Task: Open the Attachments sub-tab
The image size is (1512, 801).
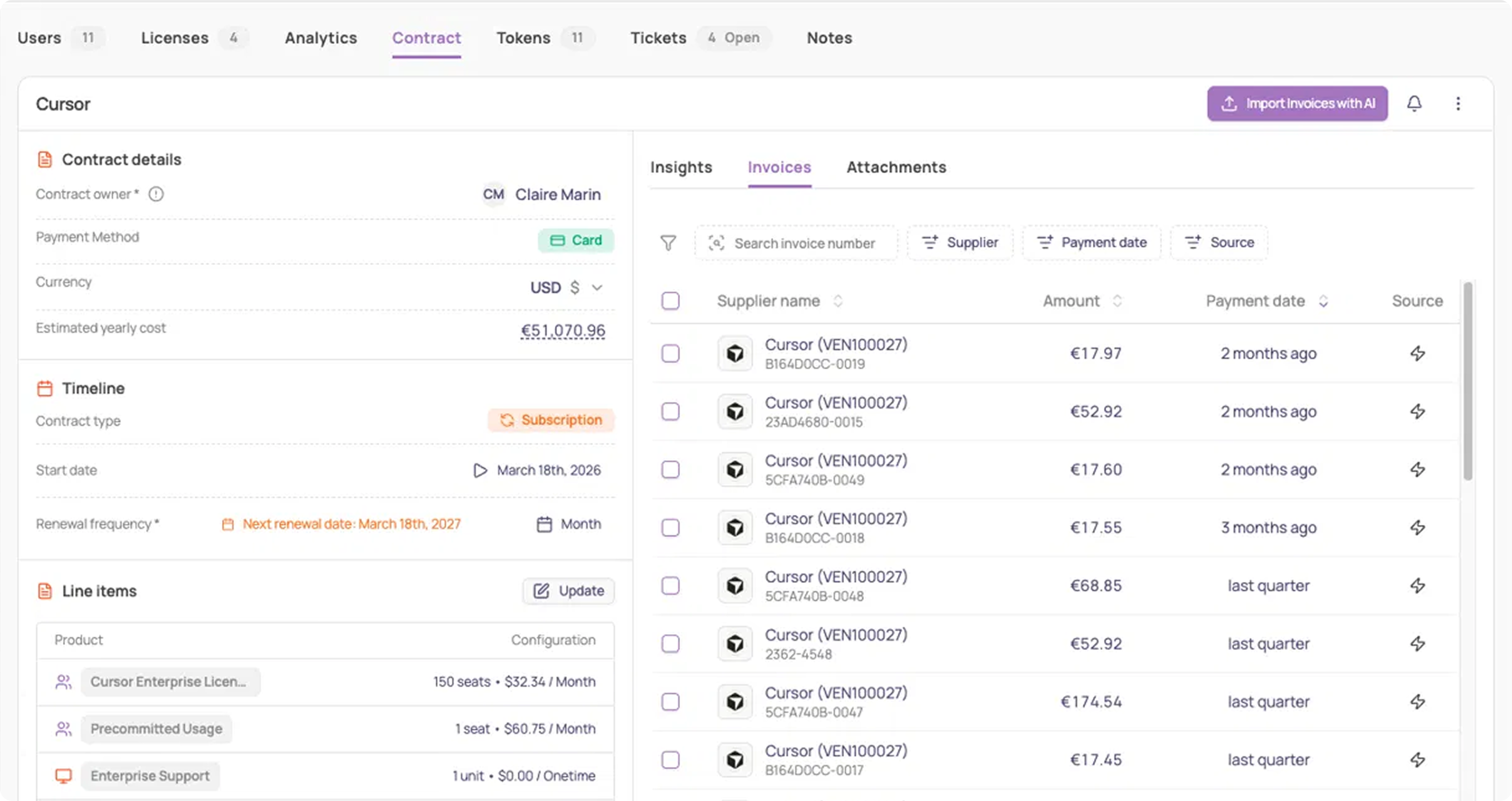Action: (x=896, y=168)
